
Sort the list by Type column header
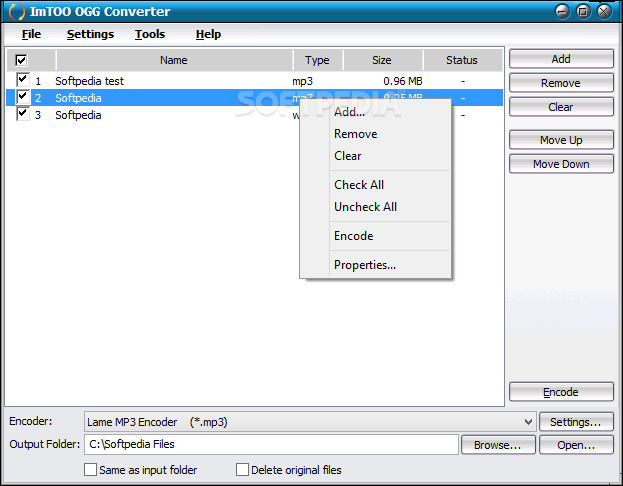click(x=317, y=60)
